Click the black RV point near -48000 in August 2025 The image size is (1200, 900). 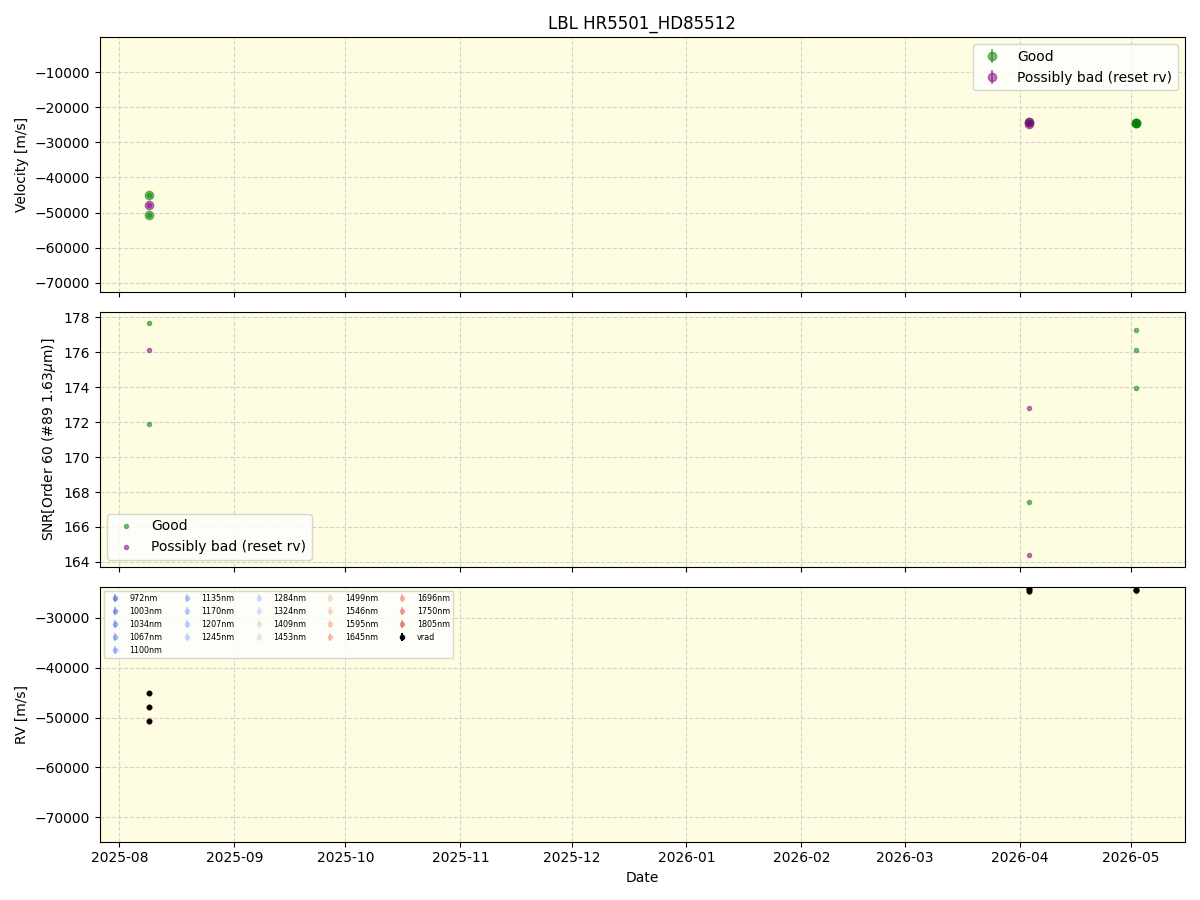coord(149,707)
